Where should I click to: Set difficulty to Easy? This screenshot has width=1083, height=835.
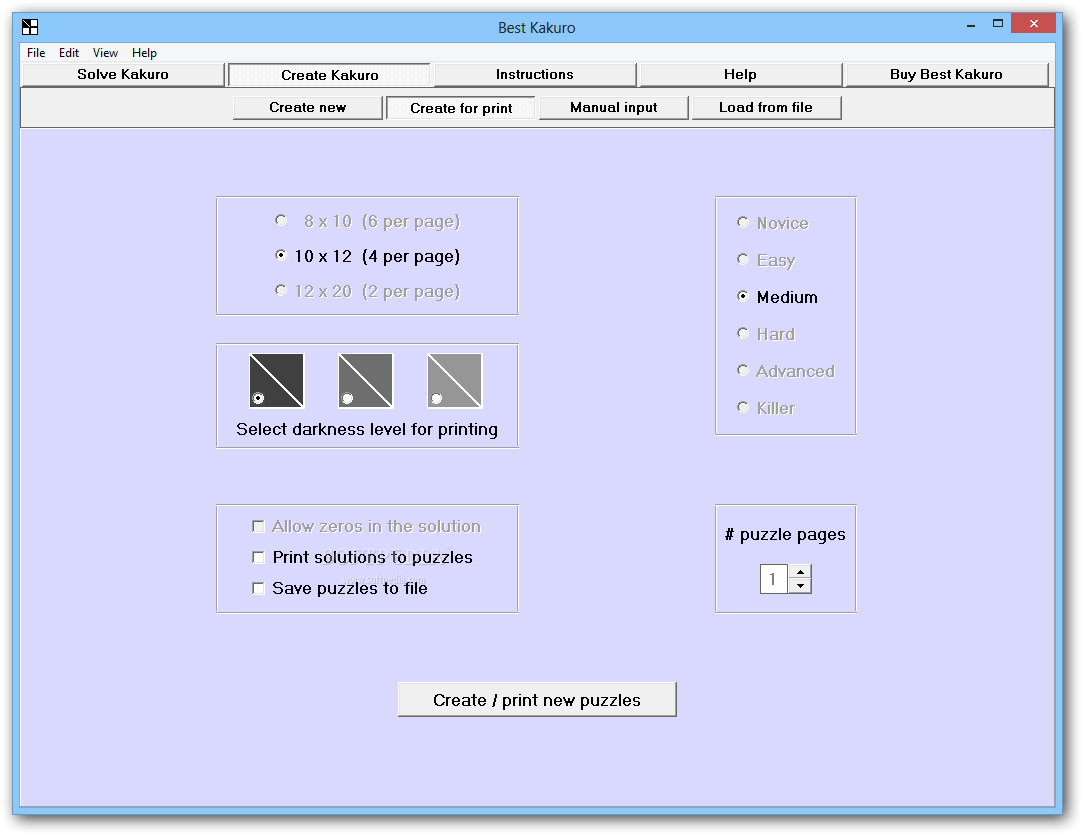click(x=766, y=260)
